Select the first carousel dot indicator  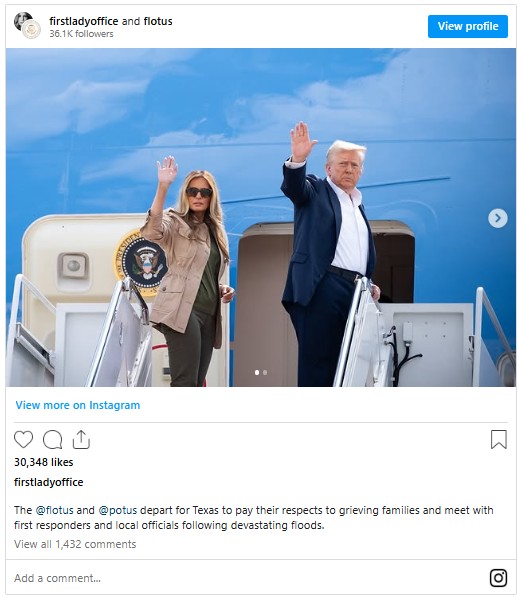[x=257, y=372]
